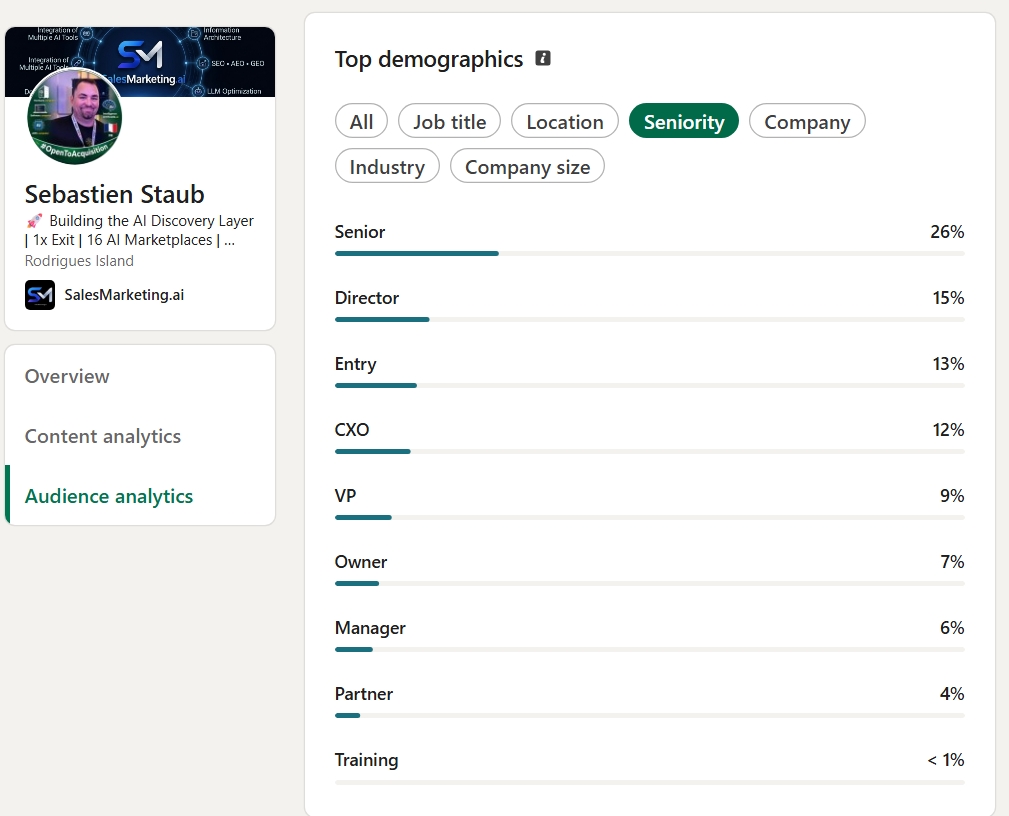Click the Director 15% progress bar
The height and width of the screenshot is (816, 1009).
pos(649,320)
